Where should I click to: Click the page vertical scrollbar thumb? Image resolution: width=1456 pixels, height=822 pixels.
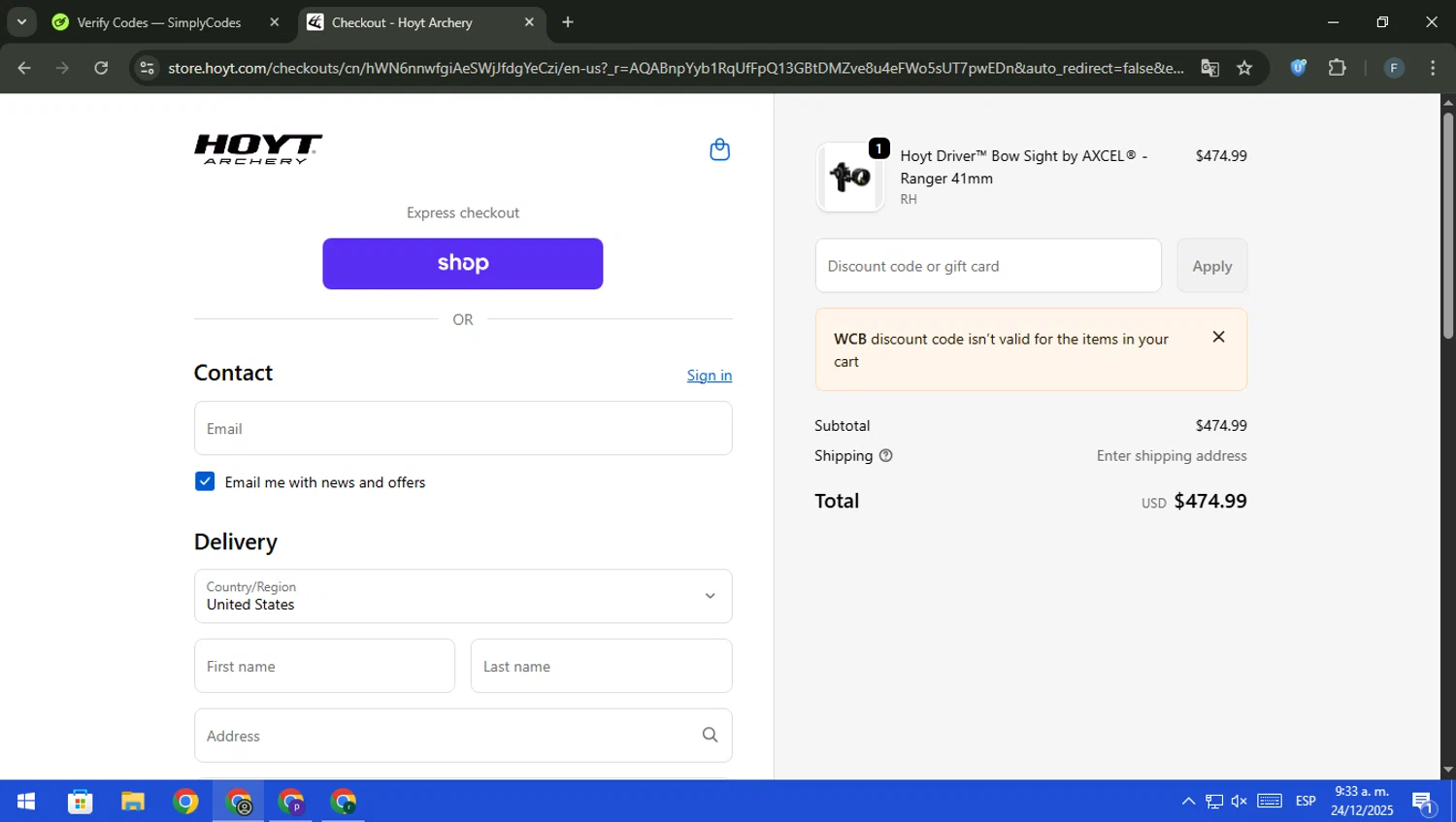(1448, 225)
